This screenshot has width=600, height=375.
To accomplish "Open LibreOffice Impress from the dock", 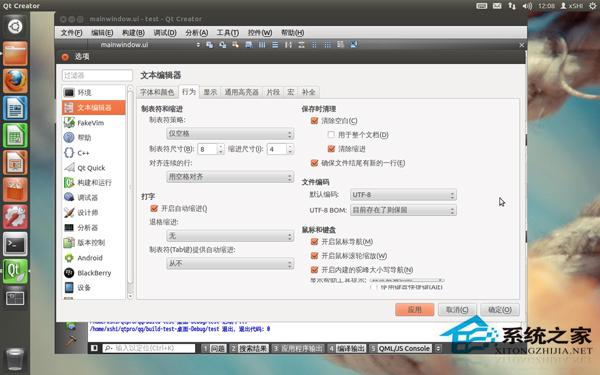I will point(15,163).
